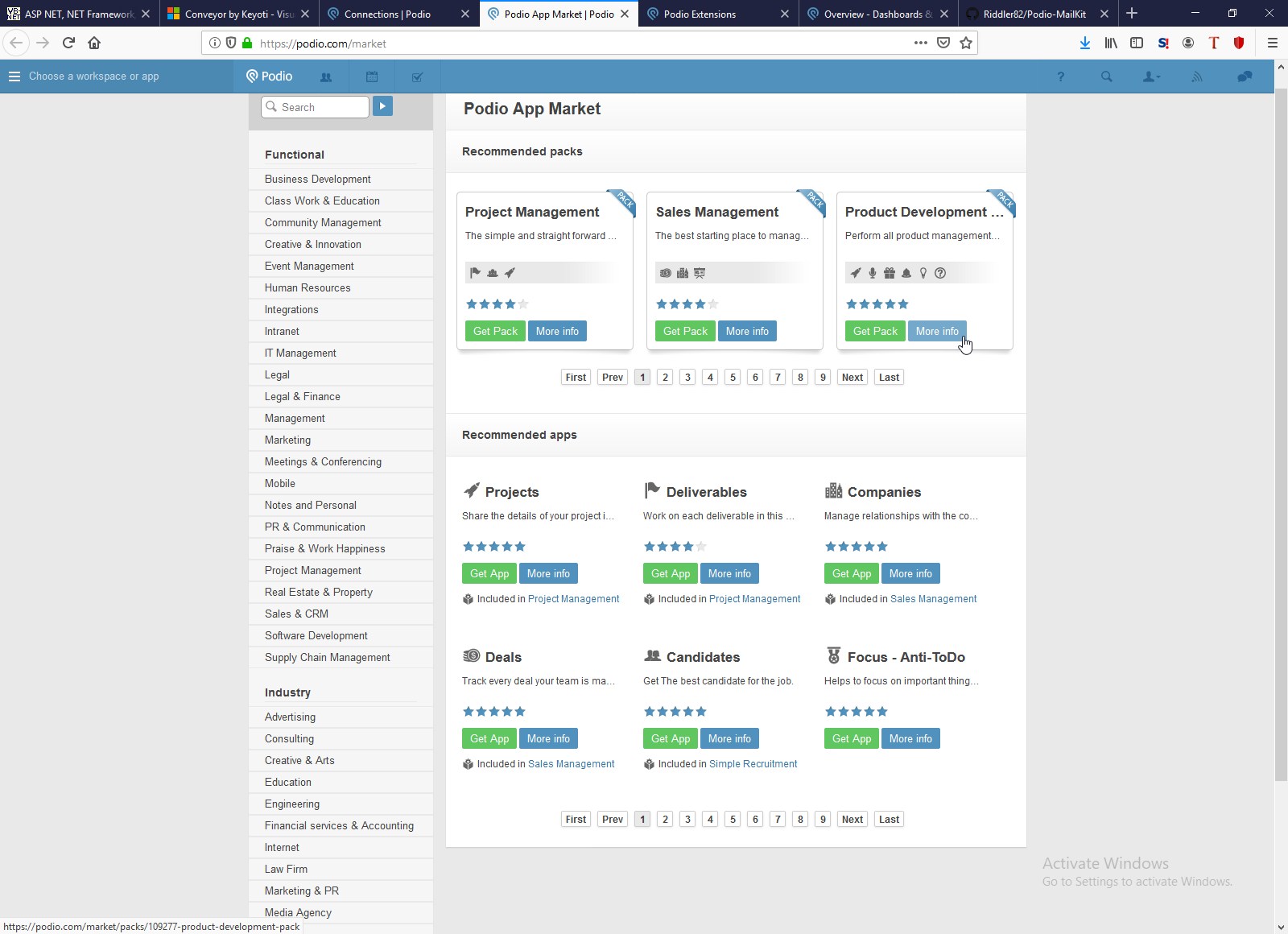Submit search with the blue arrow button
Viewport: 1288px width, 934px height.
coord(382,106)
